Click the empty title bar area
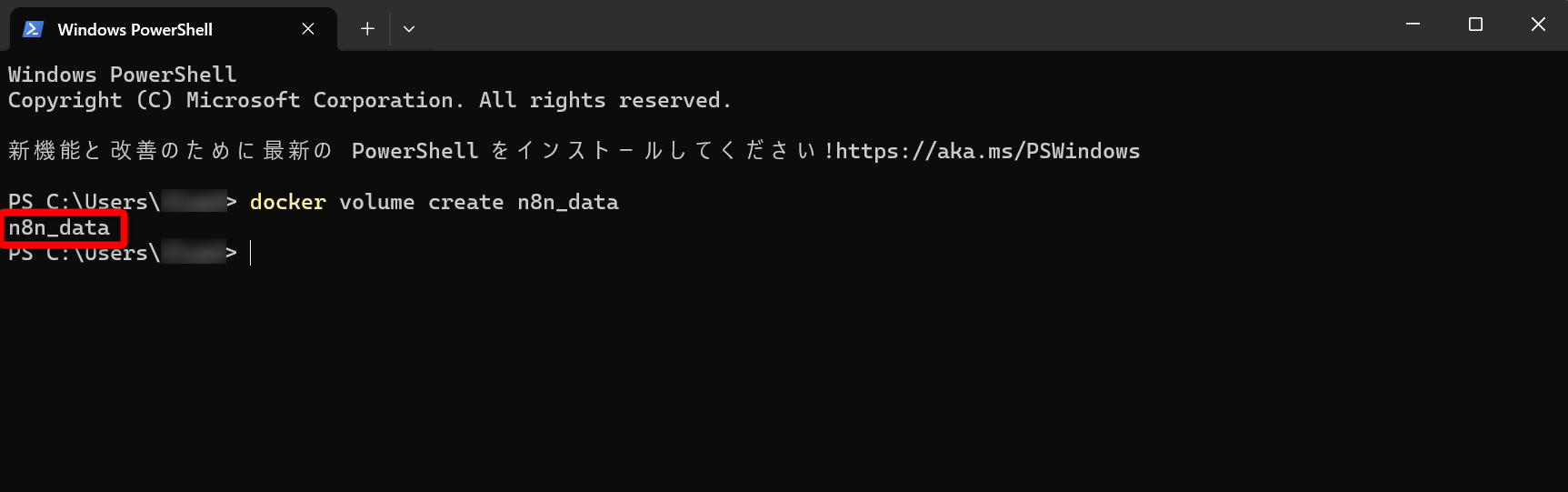Viewport: 1568px width, 492px height. 900,25
